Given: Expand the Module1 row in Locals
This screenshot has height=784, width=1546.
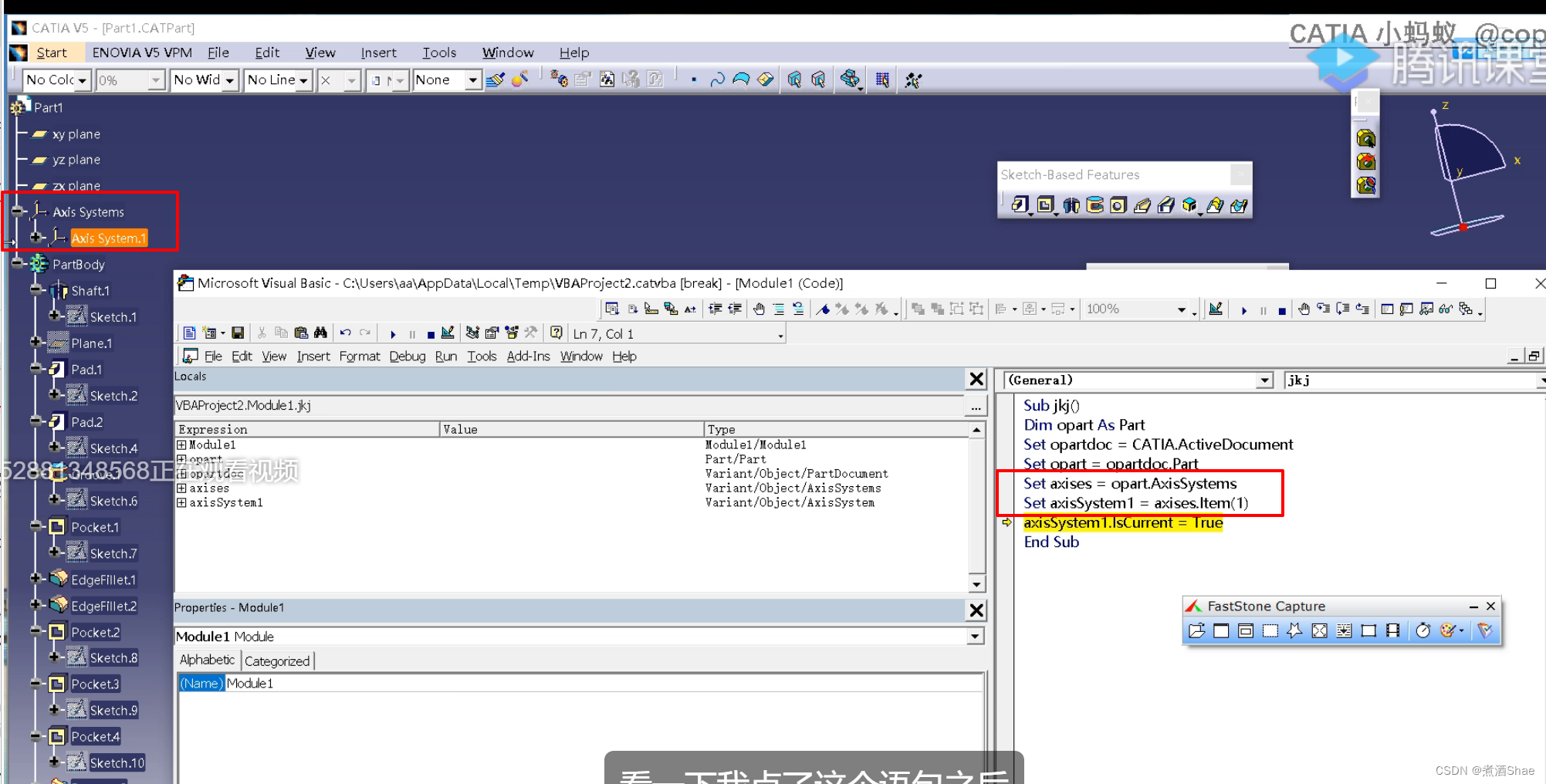Looking at the screenshot, I should (181, 444).
